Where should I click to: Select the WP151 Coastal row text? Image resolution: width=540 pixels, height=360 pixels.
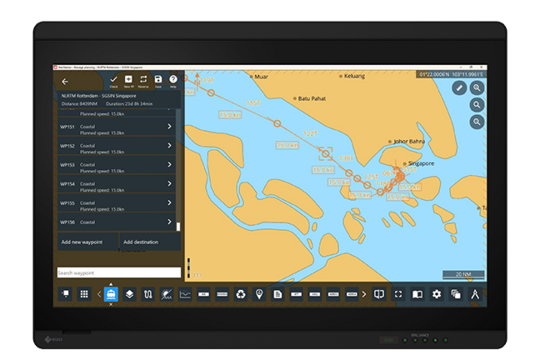[87, 127]
